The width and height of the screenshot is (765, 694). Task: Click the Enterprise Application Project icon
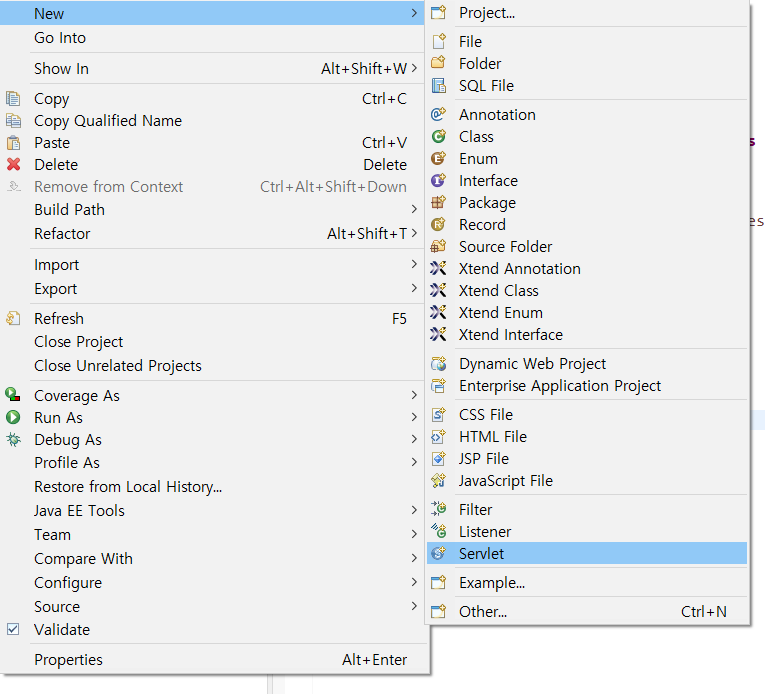(438, 386)
